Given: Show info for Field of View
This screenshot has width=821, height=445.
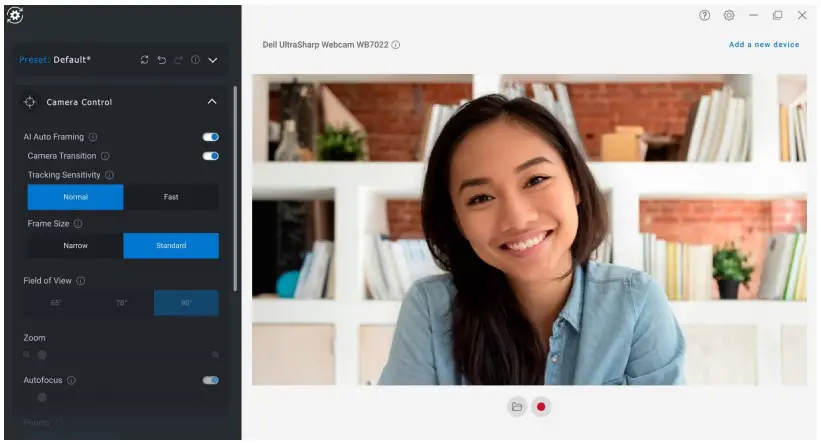Looking at the screenshot, I should point(81,281).
